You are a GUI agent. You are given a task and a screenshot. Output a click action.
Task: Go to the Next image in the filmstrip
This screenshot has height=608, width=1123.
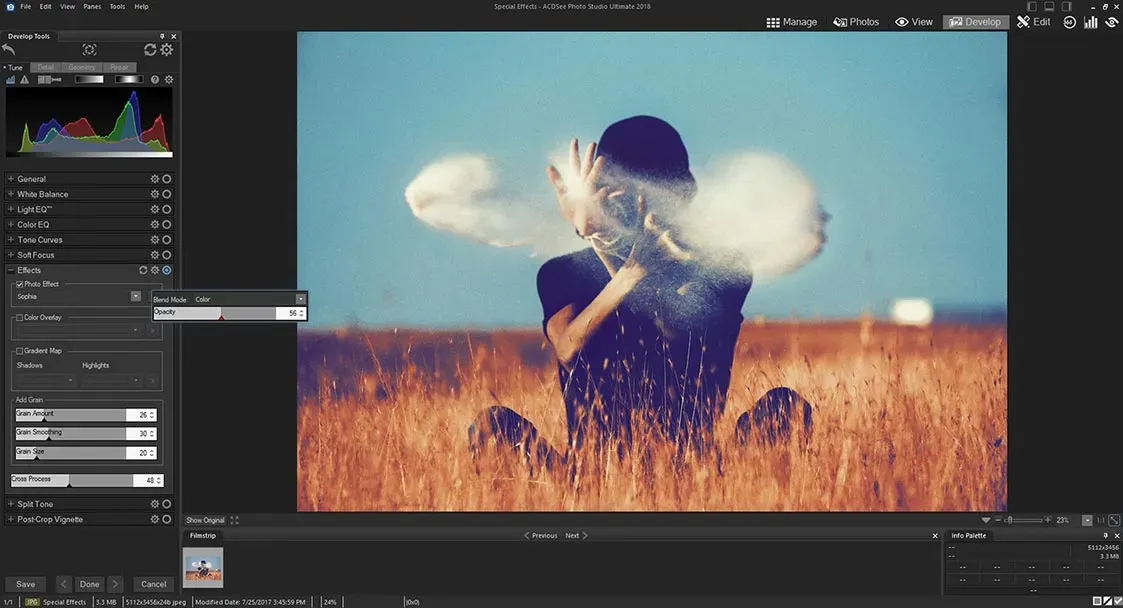pyautogui.click(x=576, y=536)
